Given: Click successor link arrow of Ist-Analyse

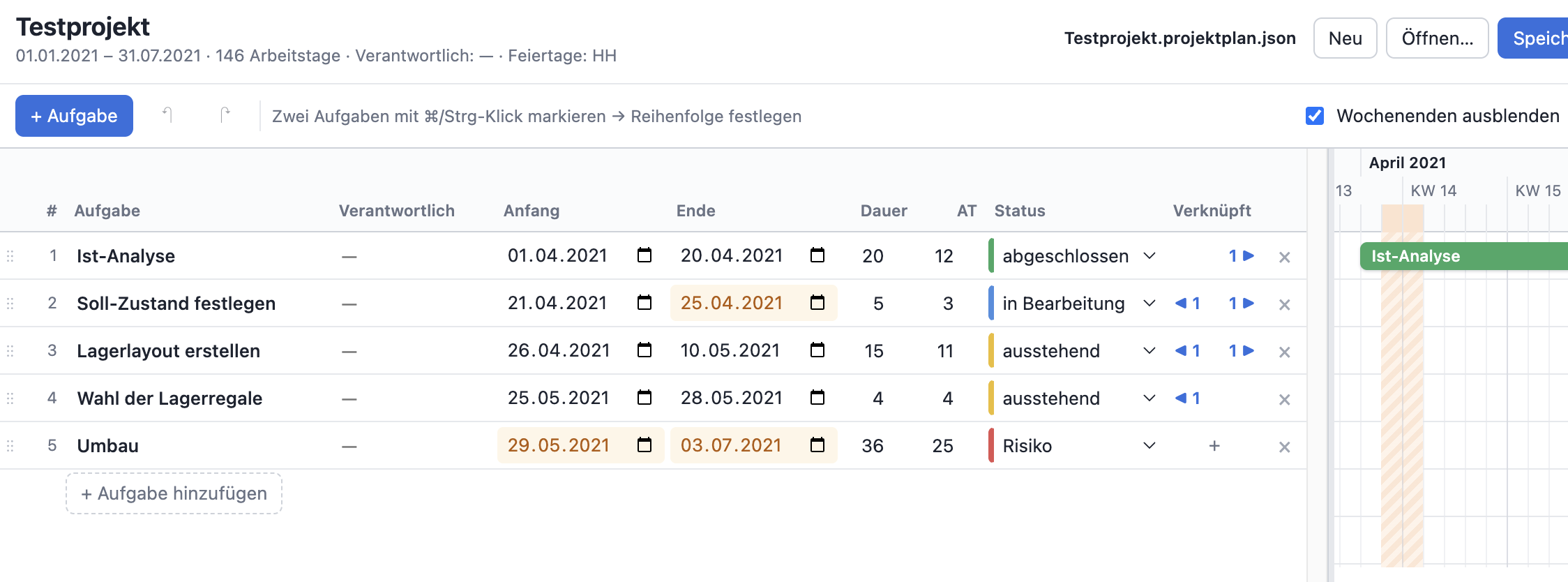Looking at the screenshot, I should tap(1242, 256).
